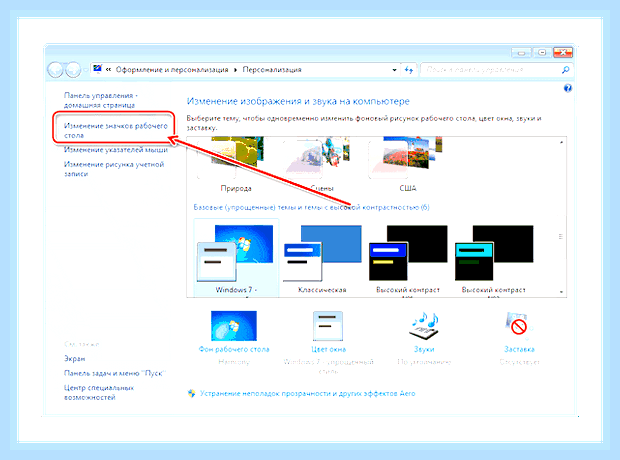Open the 'Цвет окна' window color icon
This screenshot has width=620, height=460.
[x=328, y=326]
